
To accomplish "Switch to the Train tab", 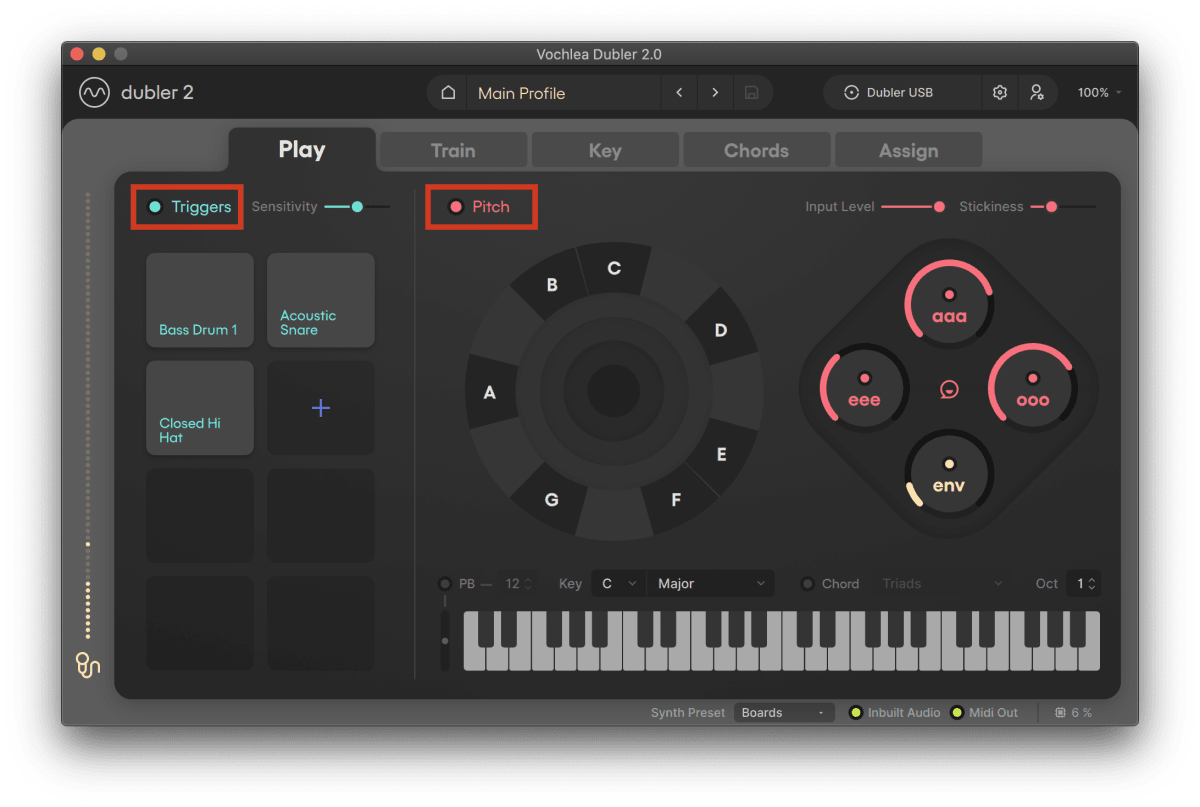I will pyautogui.click(x=453, y=150).
